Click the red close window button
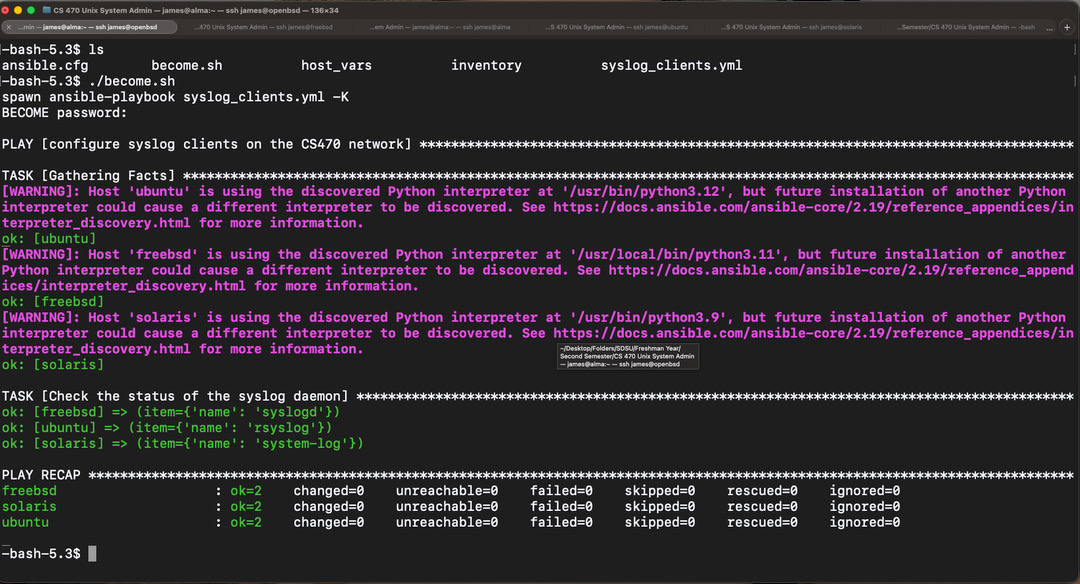The height and width of the screenshot is (584, 1080). coord(5,10)
